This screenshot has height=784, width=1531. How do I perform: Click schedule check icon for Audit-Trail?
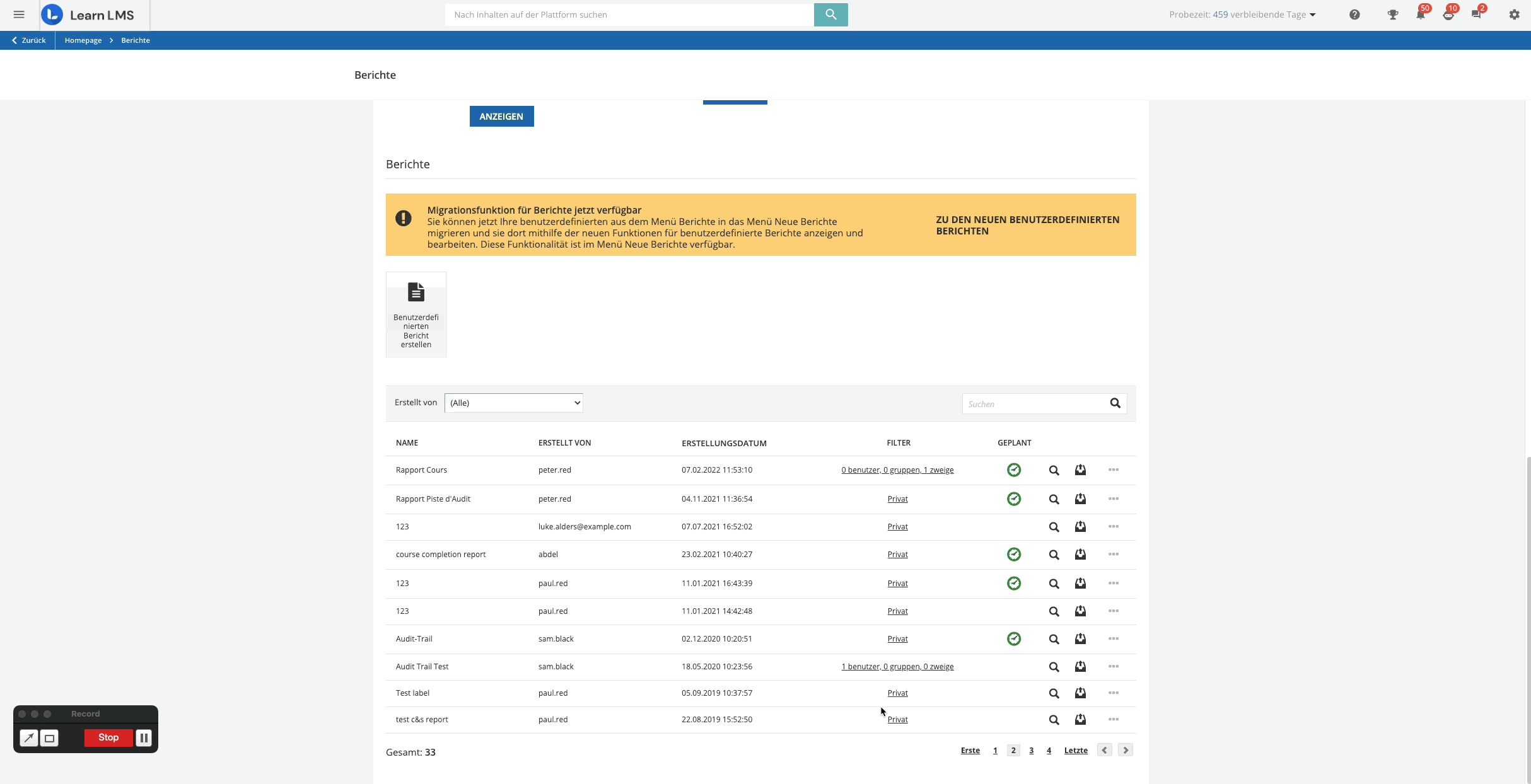pos(1014,639)
